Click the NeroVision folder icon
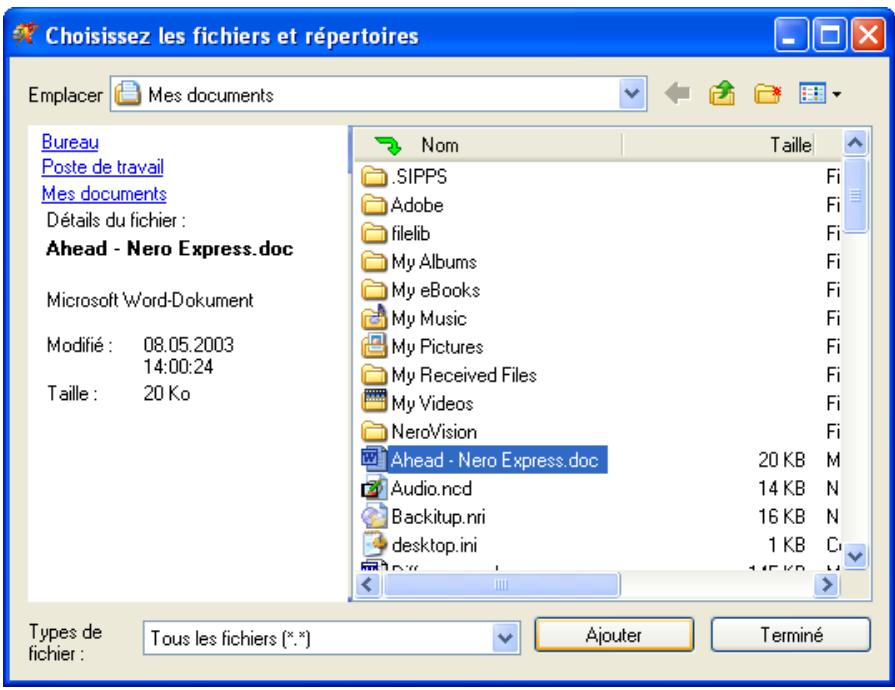The width and height of the screenshot is (895, 690). 374,432
